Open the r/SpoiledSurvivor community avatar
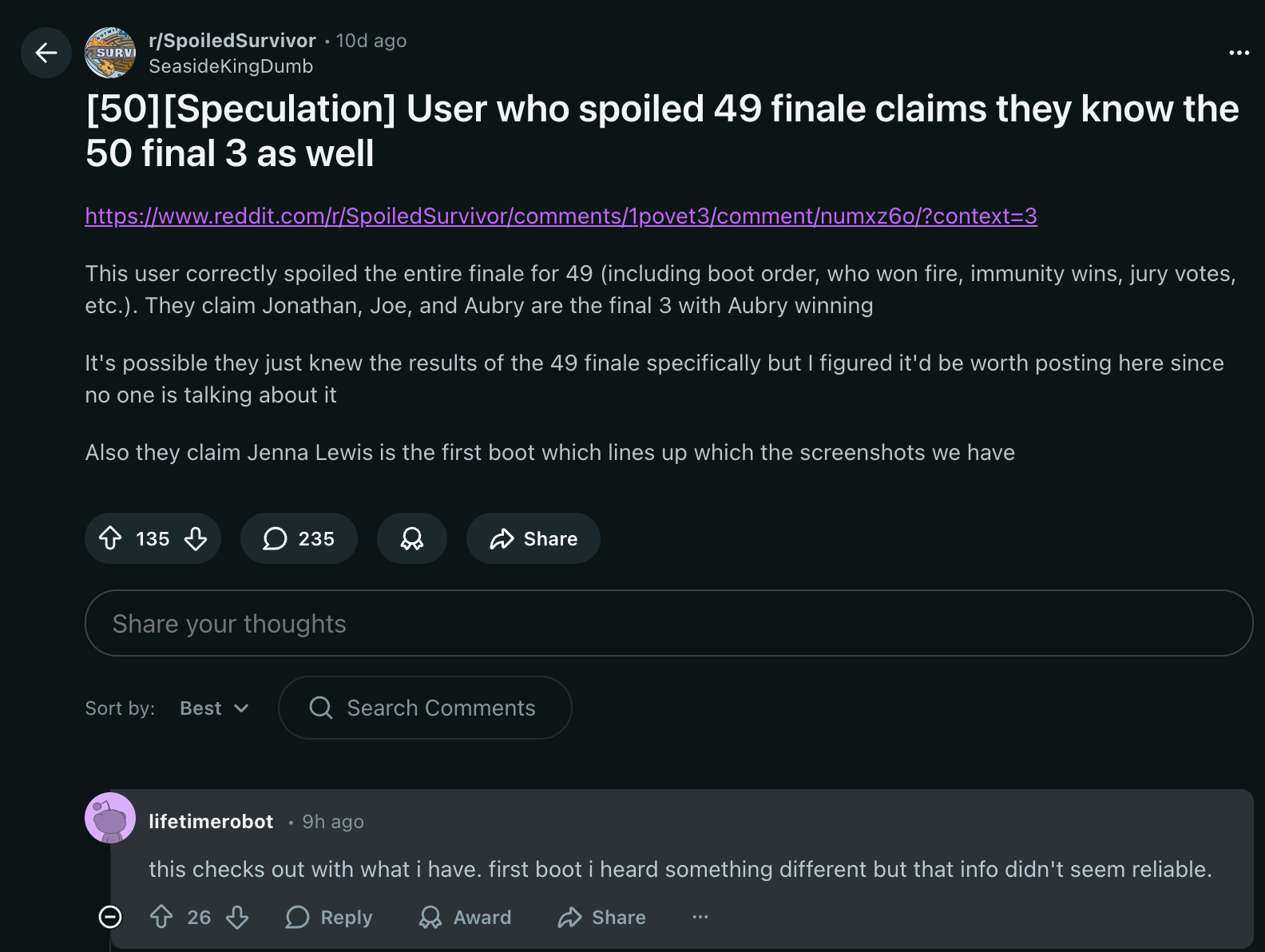1265x952 pixels. pyautogui.click(x=110, y=53)
